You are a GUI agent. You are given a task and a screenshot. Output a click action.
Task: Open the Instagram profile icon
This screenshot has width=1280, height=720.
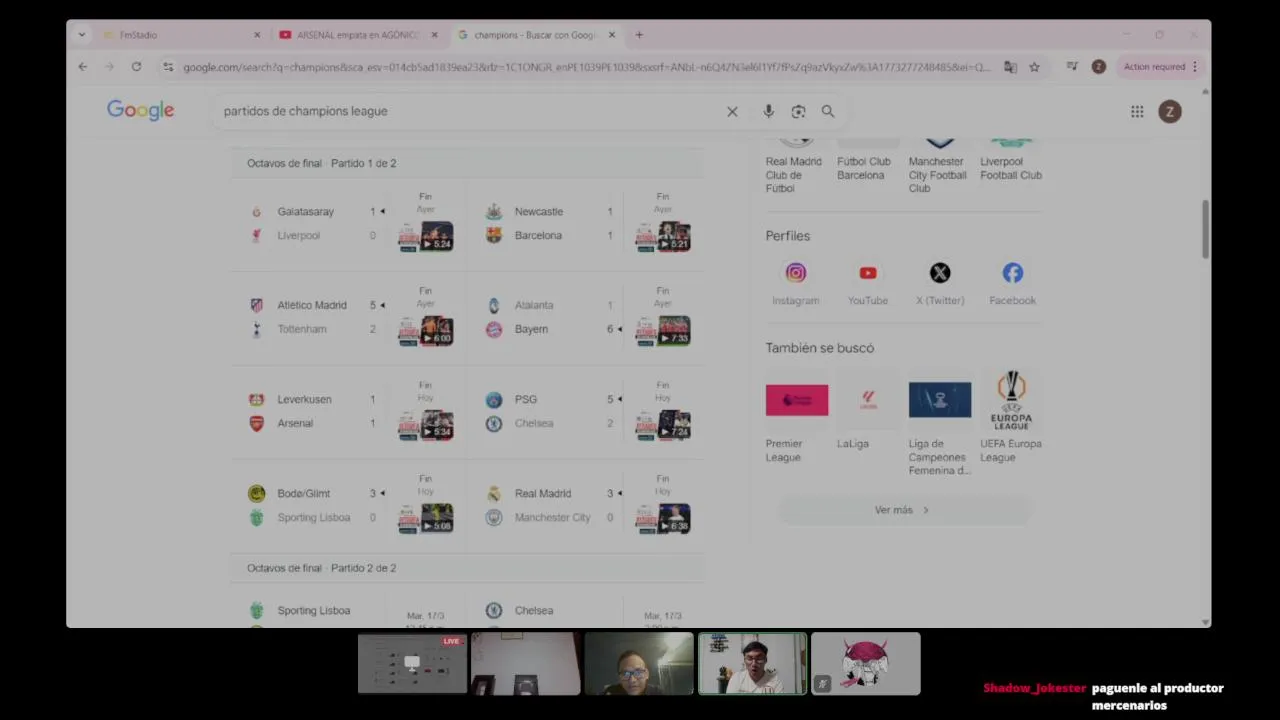point(796,273)
